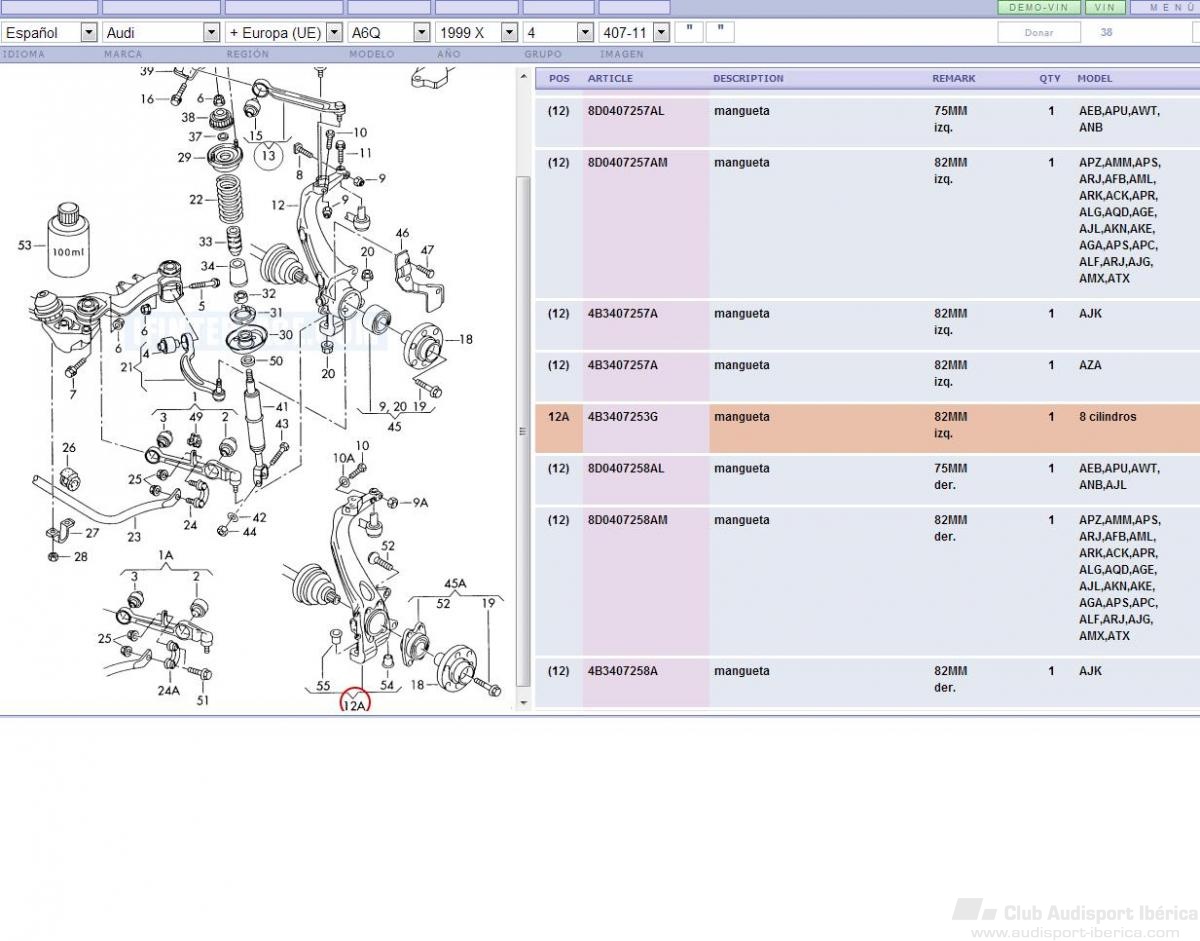Select article 8D0407257AM

pos(627,163)
